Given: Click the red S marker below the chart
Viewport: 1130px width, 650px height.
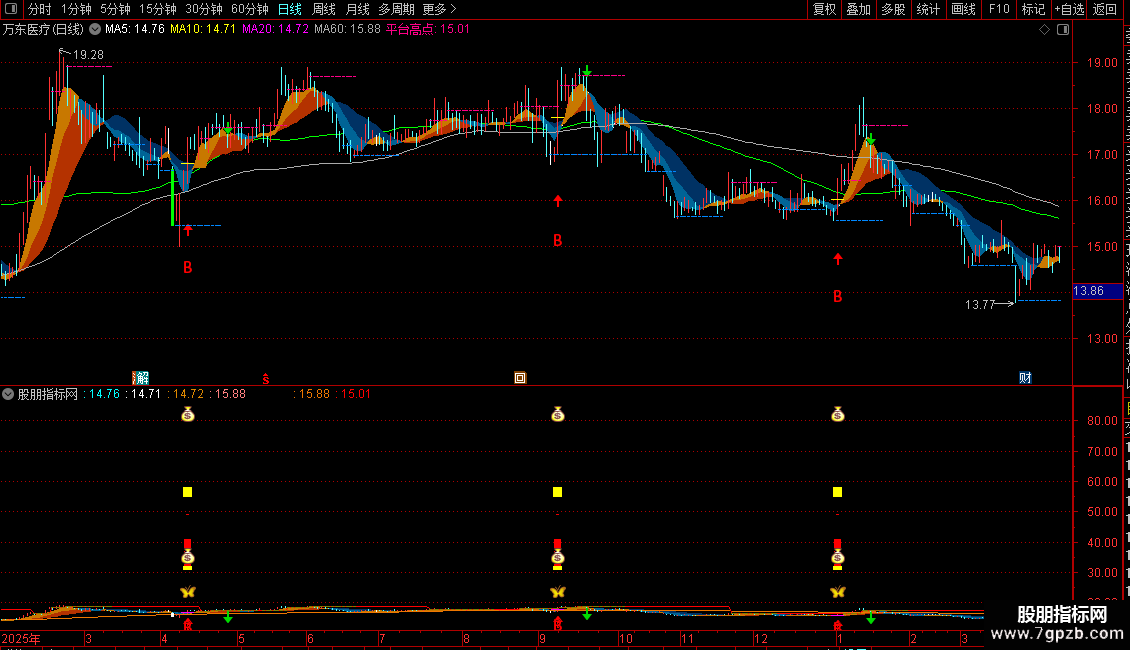Looking at the screenshot, I should coord(266,377).
